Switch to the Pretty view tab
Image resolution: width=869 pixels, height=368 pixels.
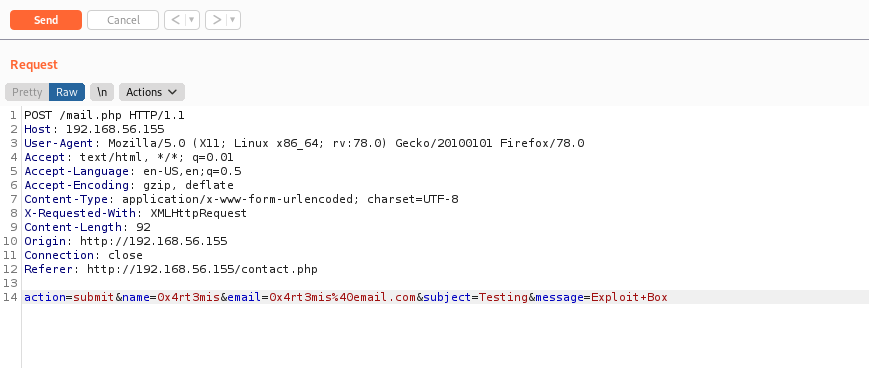point(27,92)
